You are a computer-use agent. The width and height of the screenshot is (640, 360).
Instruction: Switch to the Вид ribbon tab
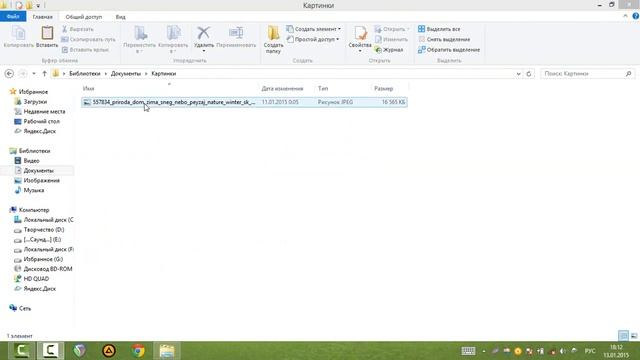pos(120,17)
